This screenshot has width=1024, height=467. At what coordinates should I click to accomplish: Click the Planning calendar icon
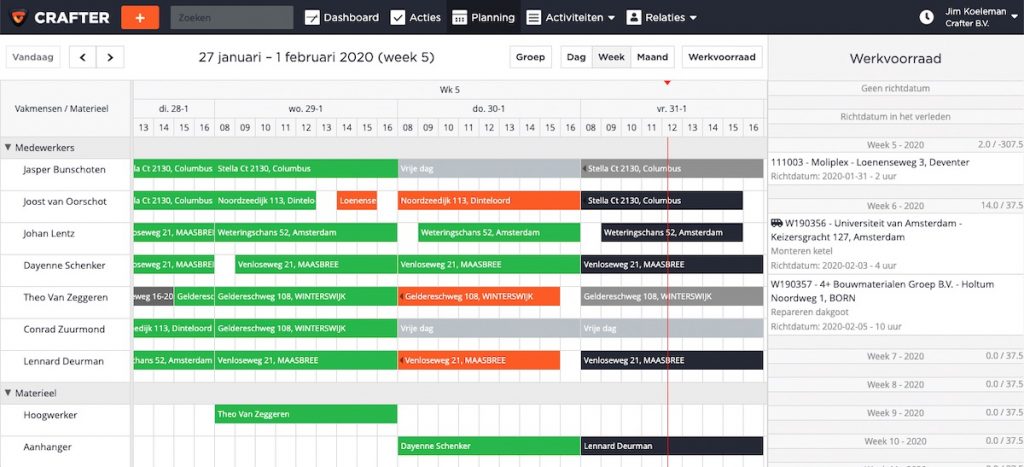[x=459, y=18]
